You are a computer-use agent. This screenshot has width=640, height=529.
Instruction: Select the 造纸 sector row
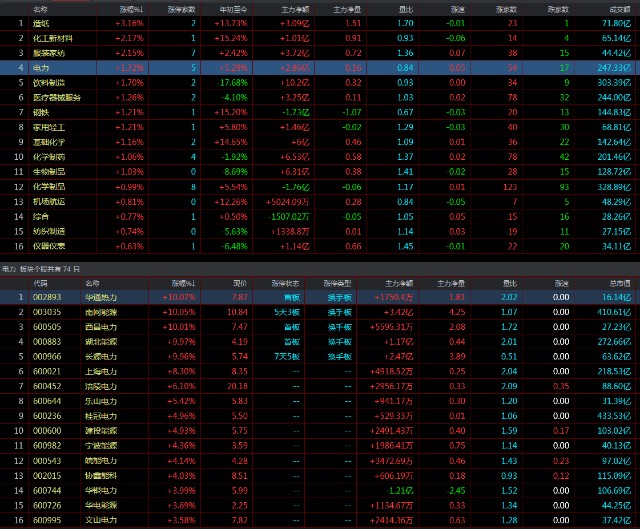point(41,21)
